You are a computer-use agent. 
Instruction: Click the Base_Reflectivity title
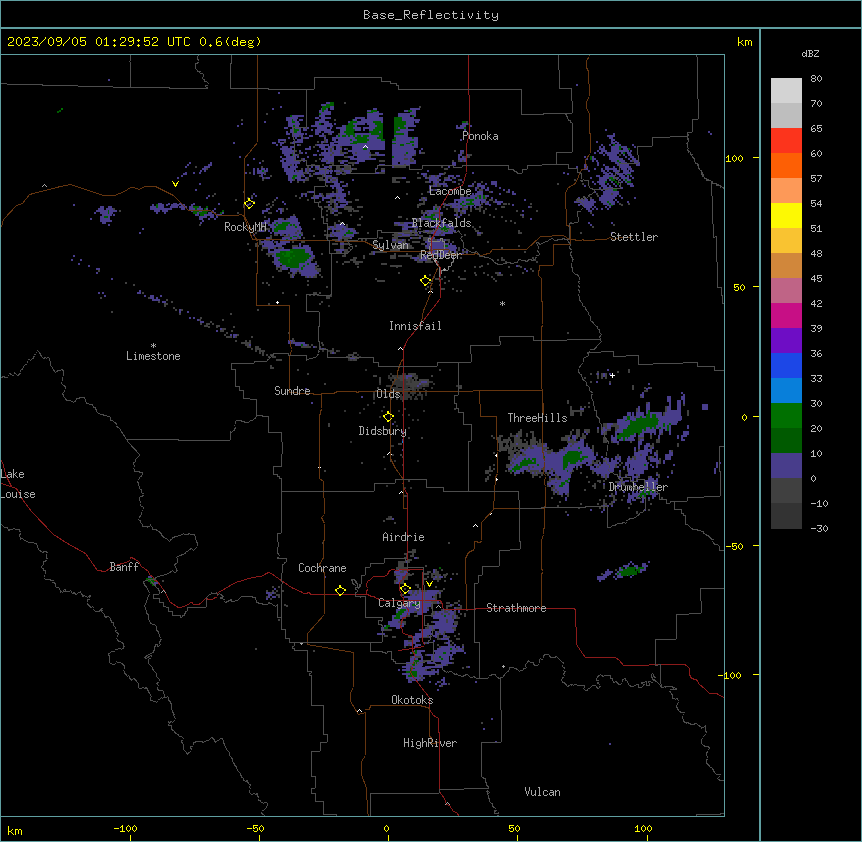[431, 15]
